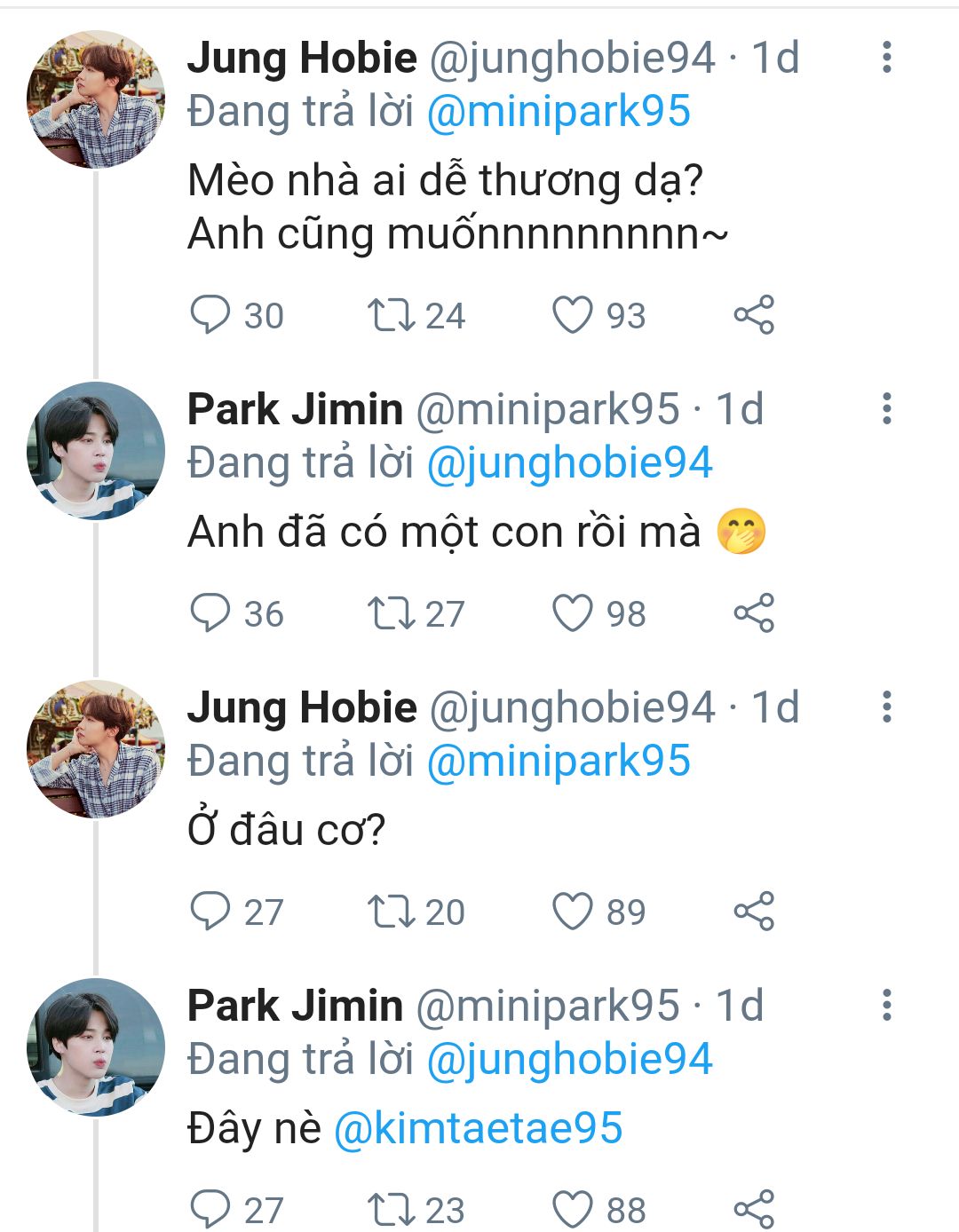Reply to Jung Hobie's cat tweet
The width and height of the screenshot is (959, 1232).
click(210, 315)
